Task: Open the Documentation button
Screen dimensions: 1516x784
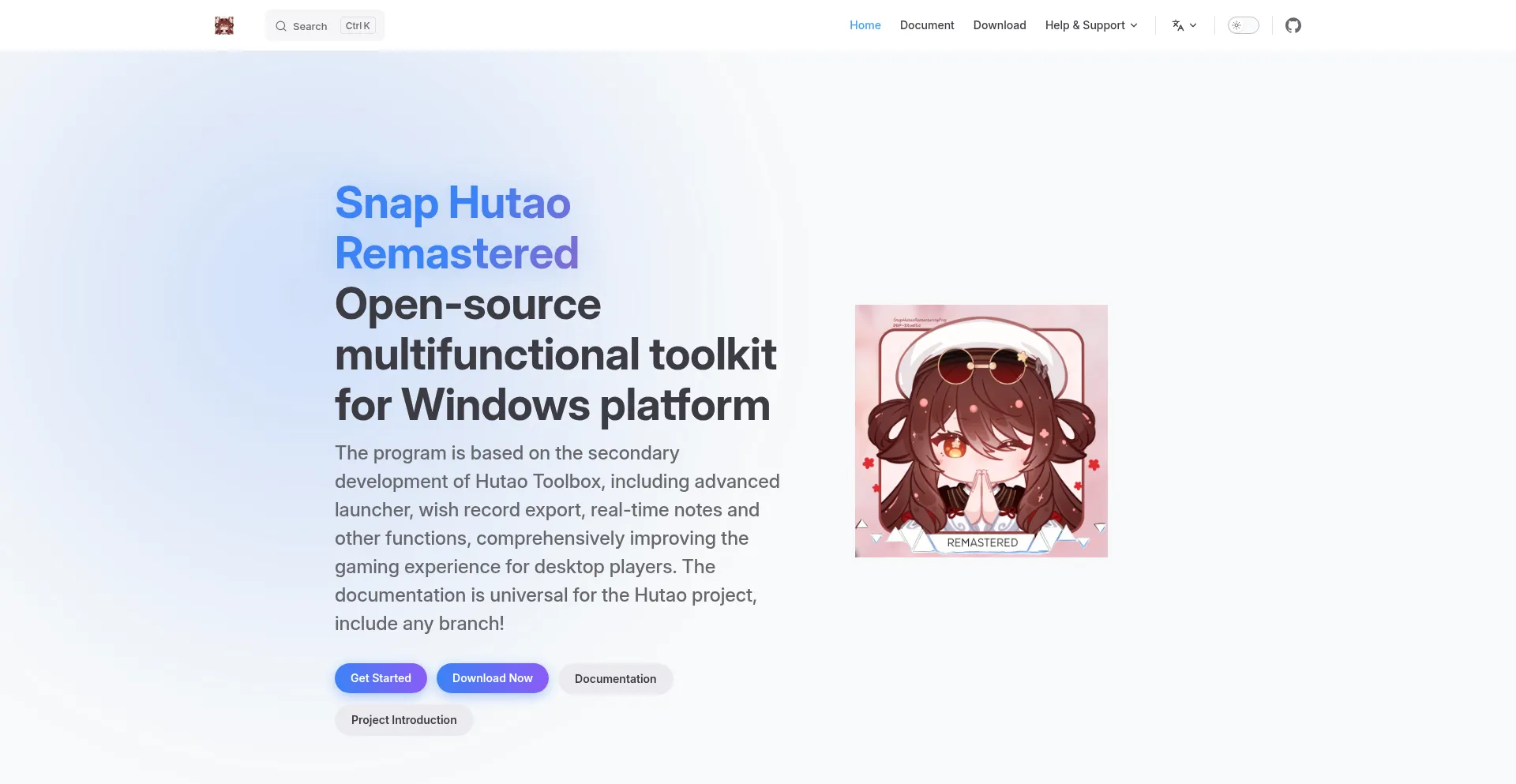Action: 615,679
